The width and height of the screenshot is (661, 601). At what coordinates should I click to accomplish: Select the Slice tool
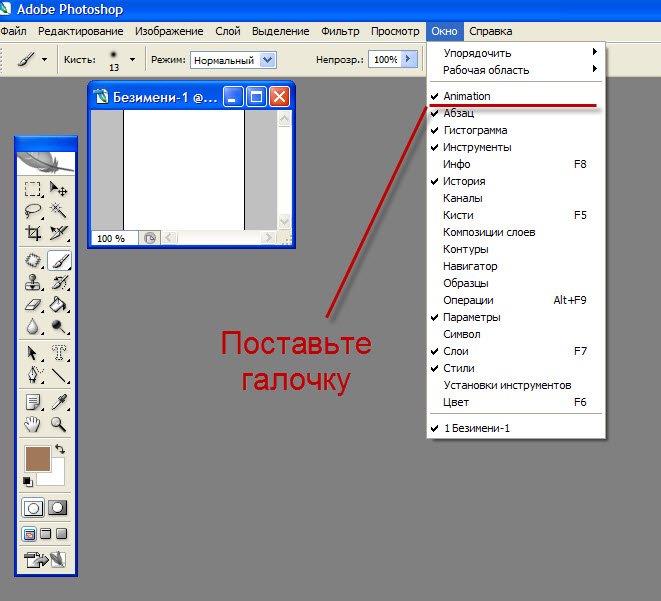tap(59, 233)
